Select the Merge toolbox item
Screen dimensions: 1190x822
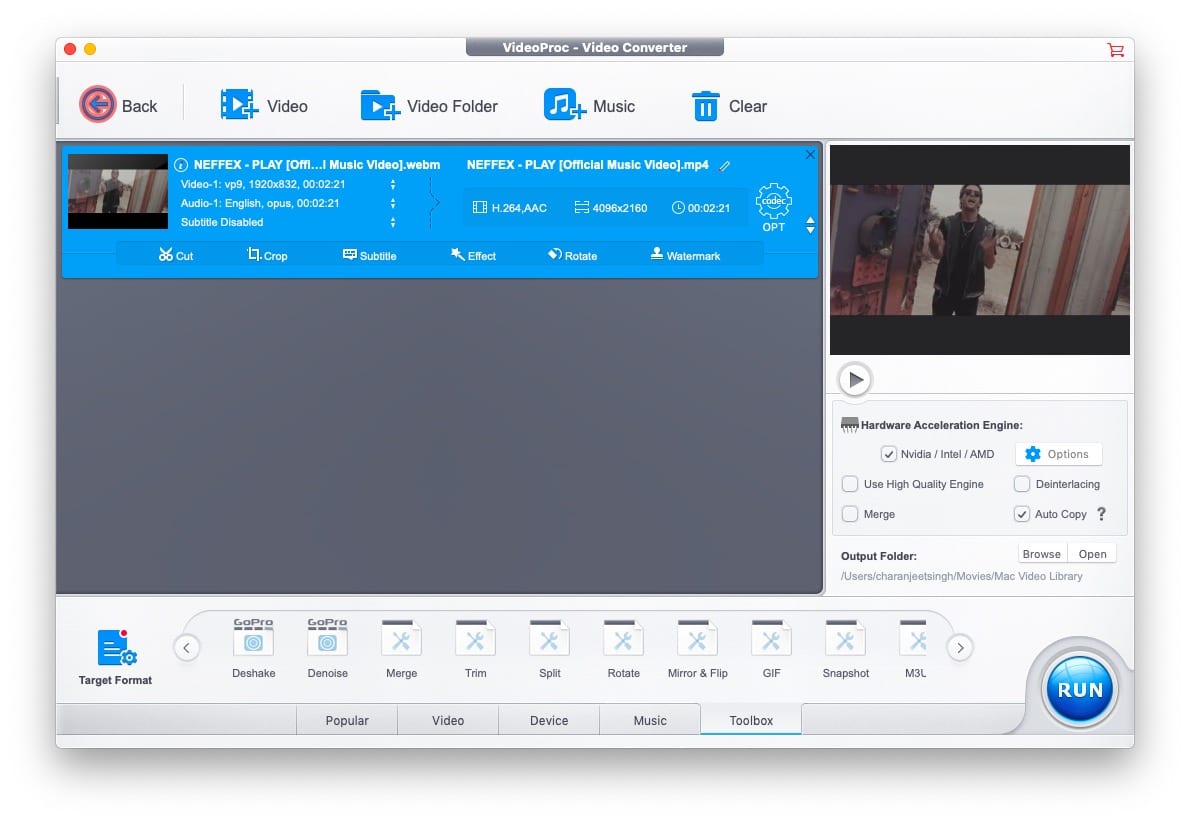401,648
